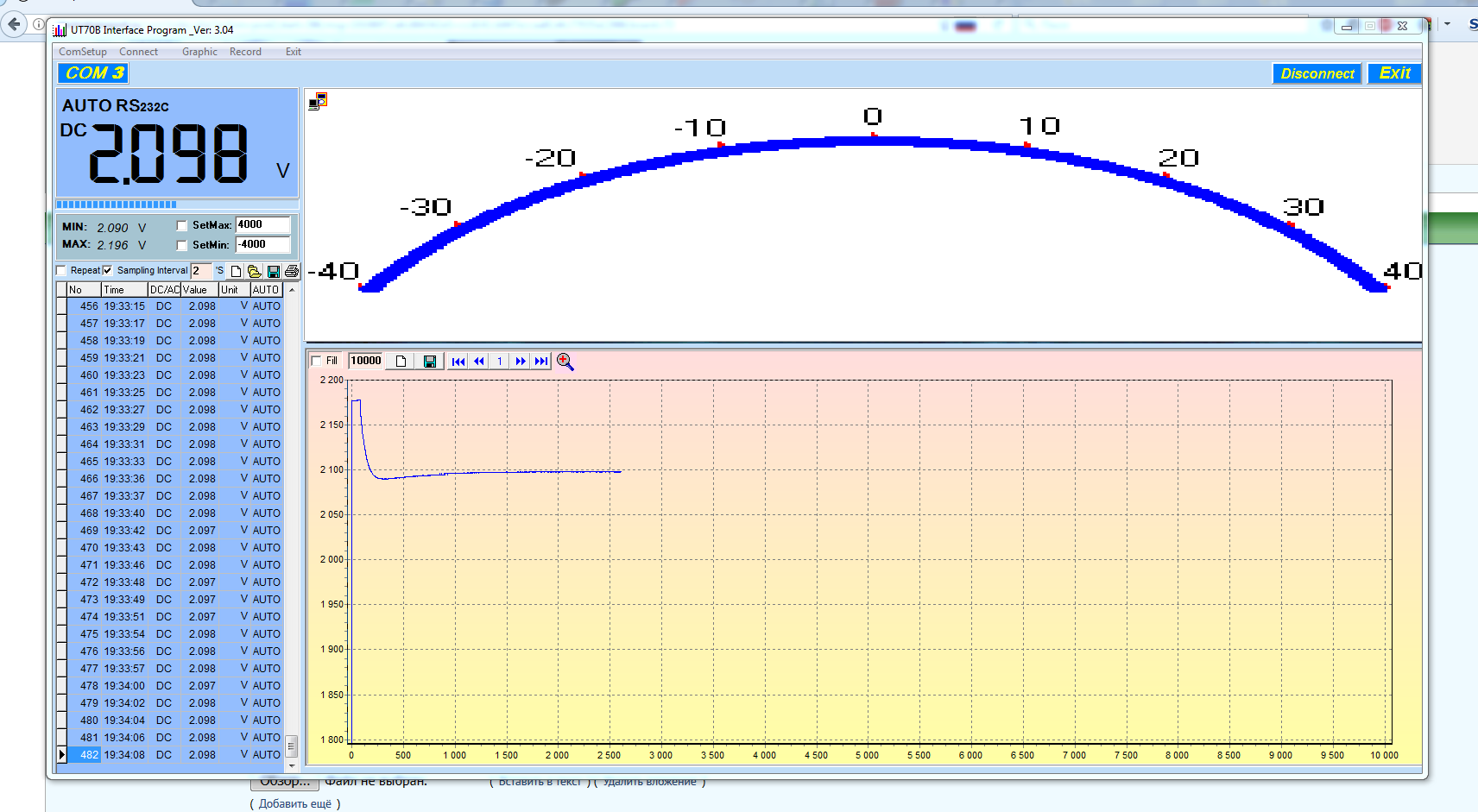Toggle the Fill checkbox on the graph
This screenshot has height=812, width=1478.
click(317, 361)
